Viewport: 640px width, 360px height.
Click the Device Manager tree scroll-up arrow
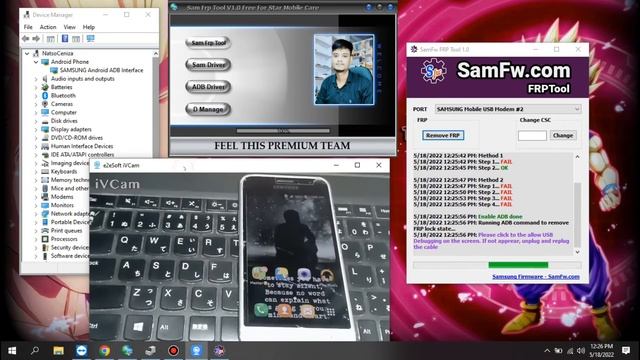tap(156, 53)
